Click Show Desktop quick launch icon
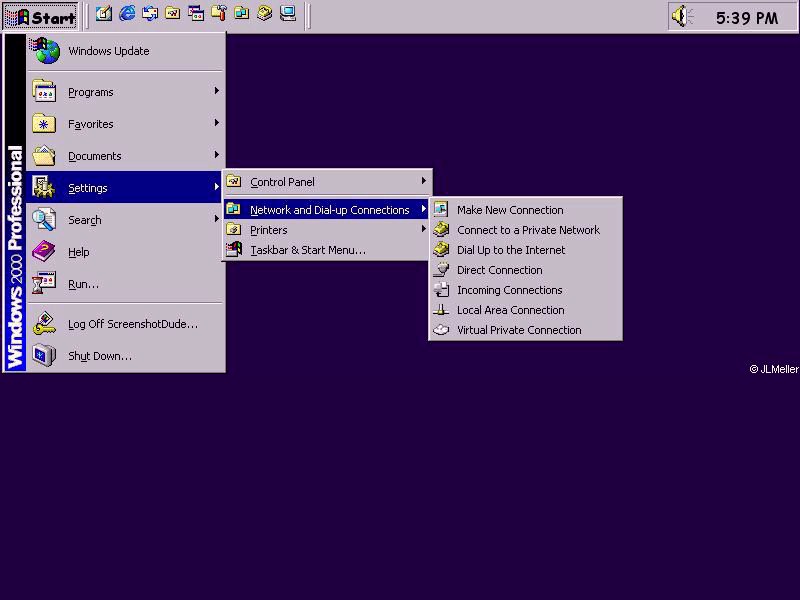This screenshot has height=600, width=800. pyautogui.click(x=104, y=14)
